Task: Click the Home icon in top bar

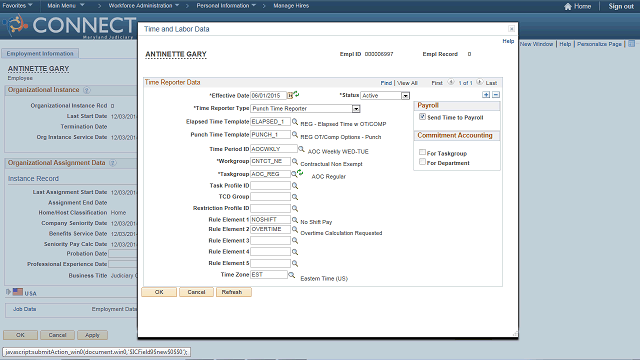Action: 568,6
